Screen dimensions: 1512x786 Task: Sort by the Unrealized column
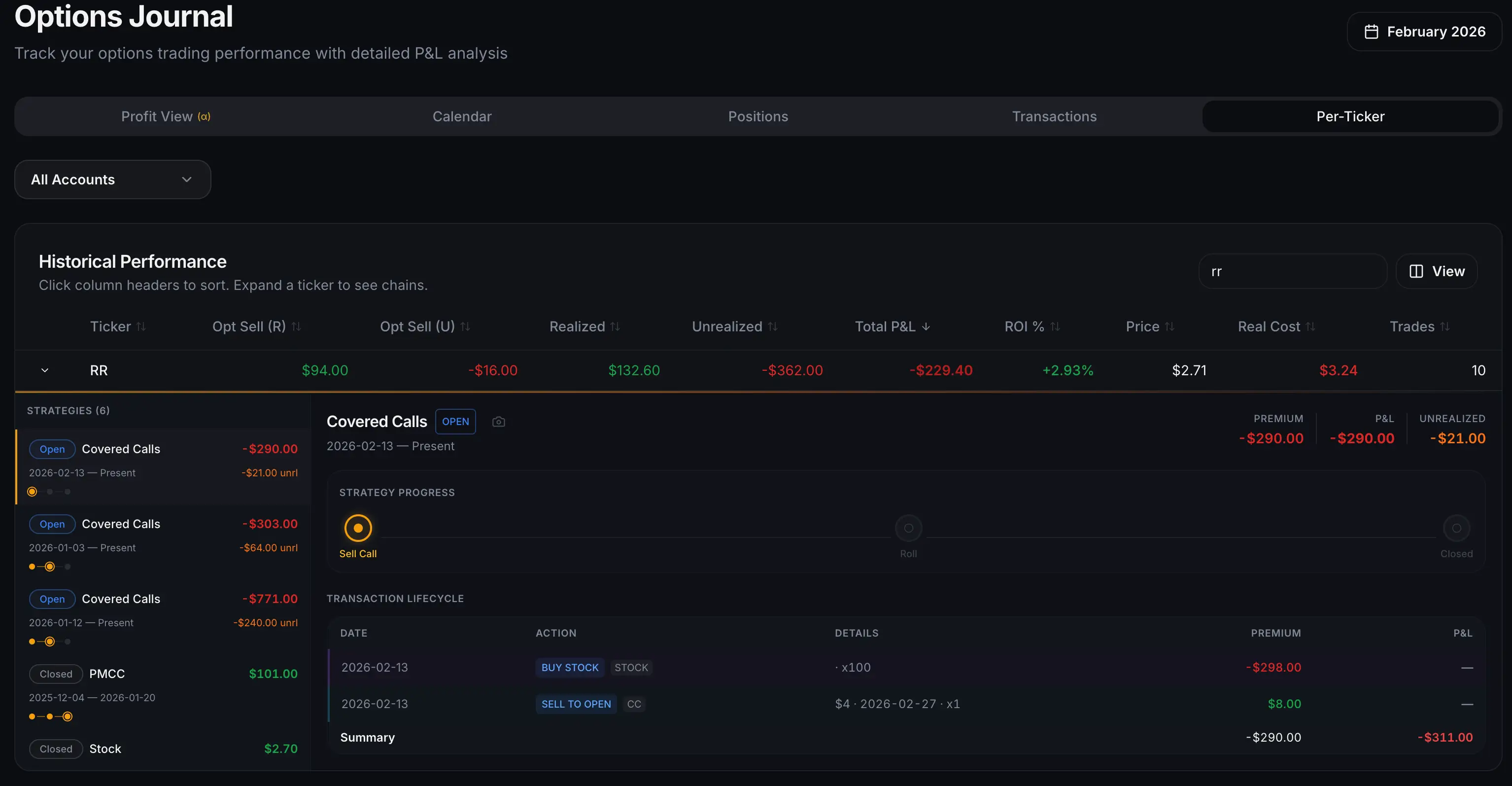point(734,326)
